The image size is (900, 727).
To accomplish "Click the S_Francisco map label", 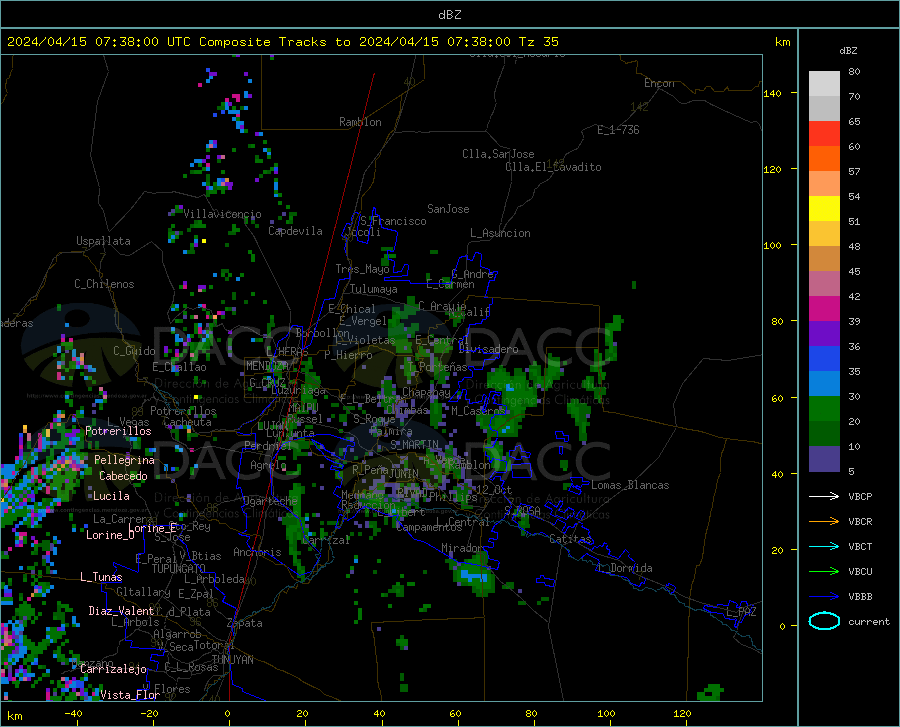I will coord(393,221).
